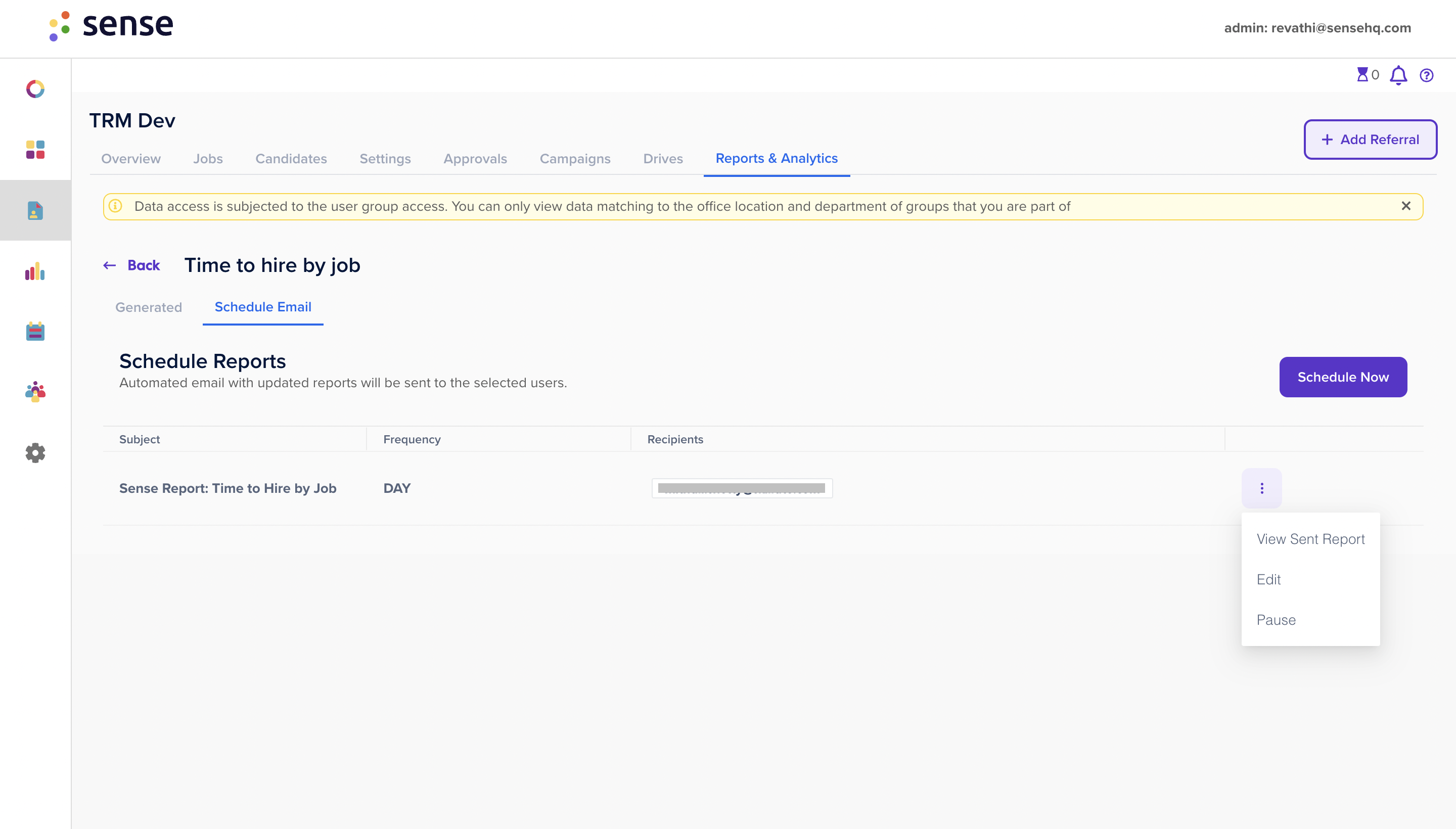Open the gear settings icon in sidebar

[x=35, y=452]
